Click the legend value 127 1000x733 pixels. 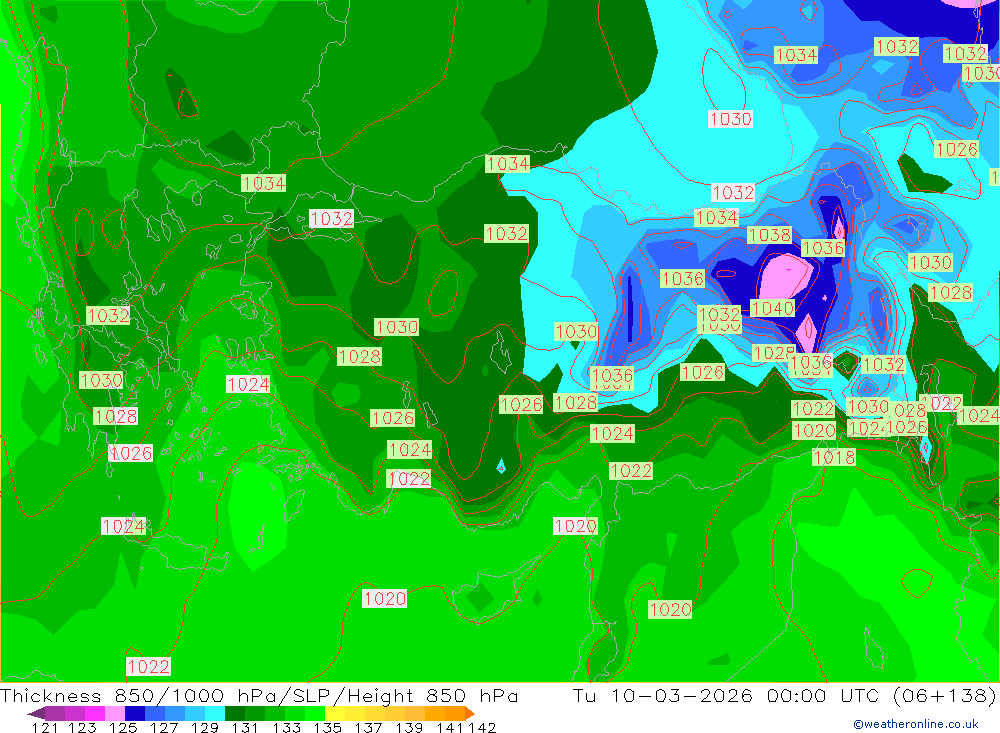point(164,727)
